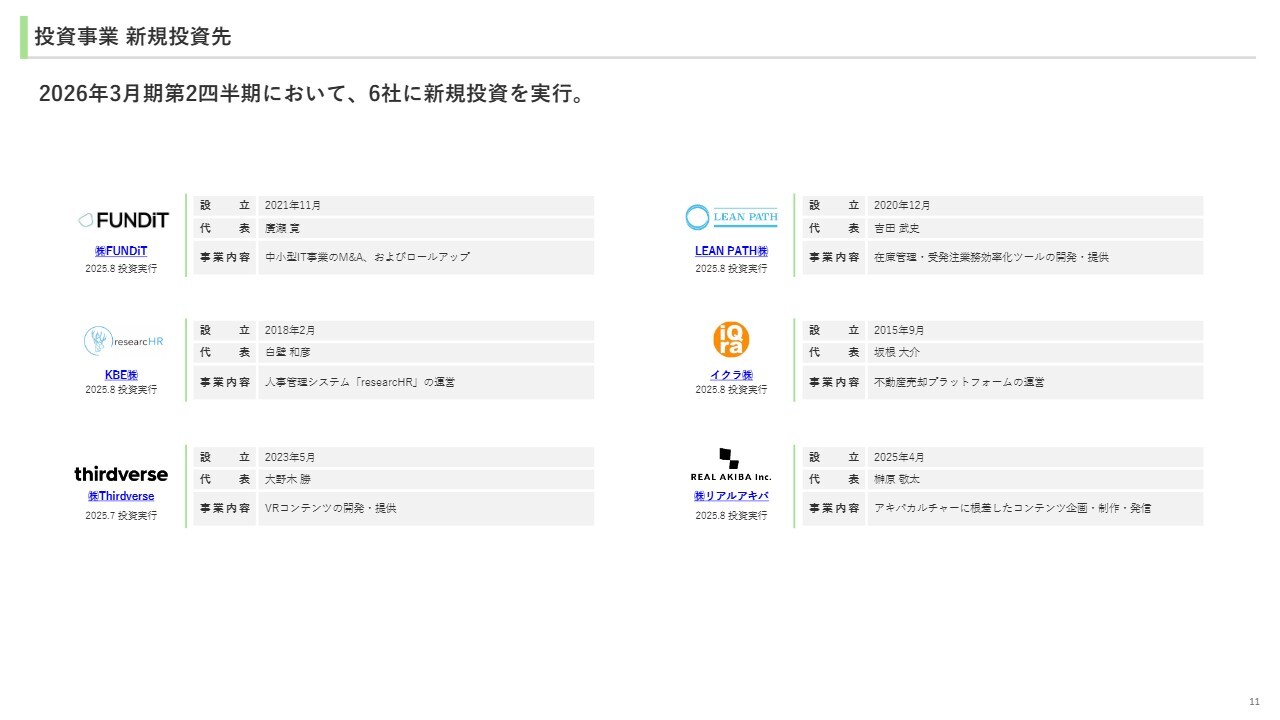Viewport: 1280px width, 720px height.
Task: Open the LEAN PATH㈱ hyperlink
Action: tap(731, 251)
